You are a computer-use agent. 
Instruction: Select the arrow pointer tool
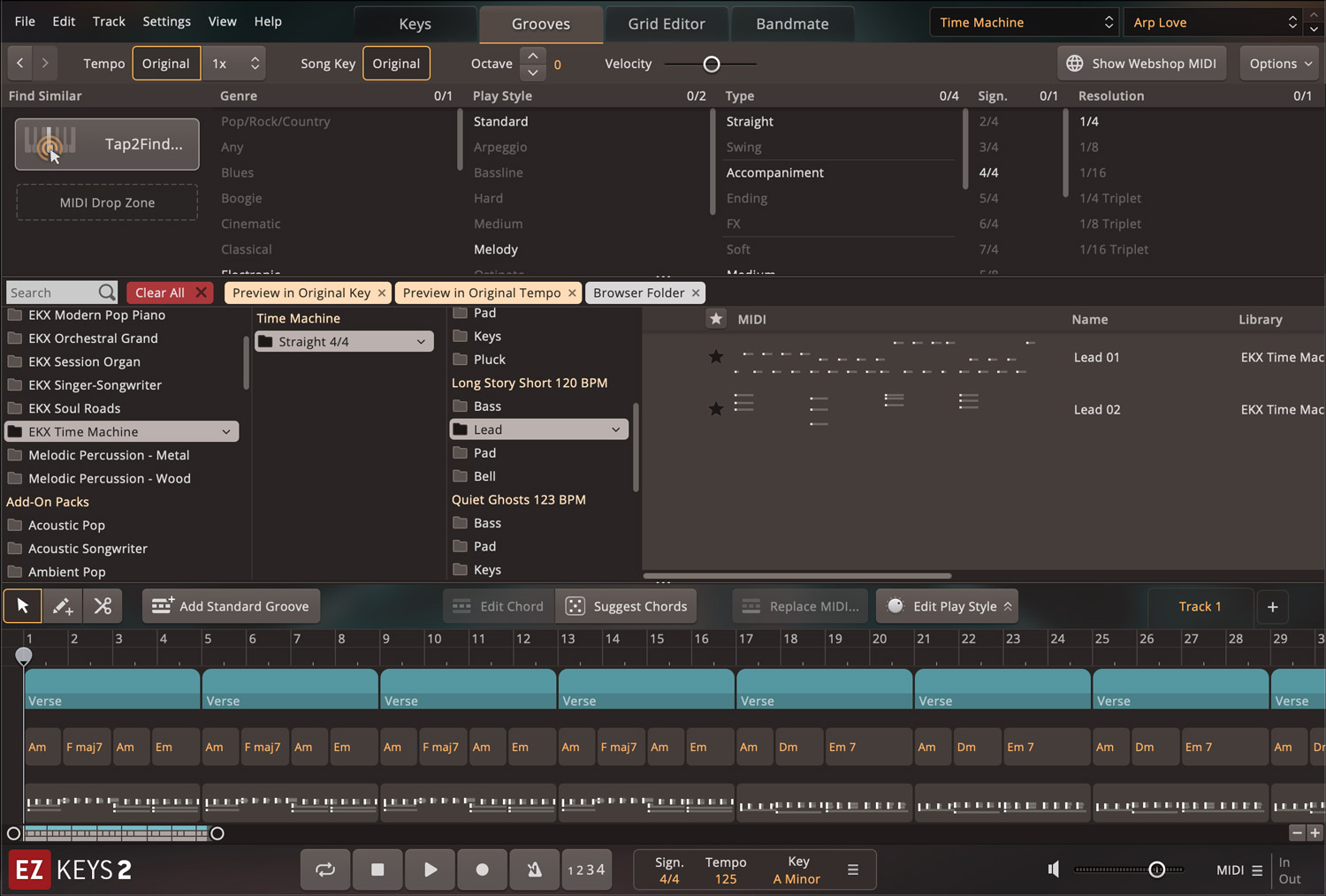23,606
